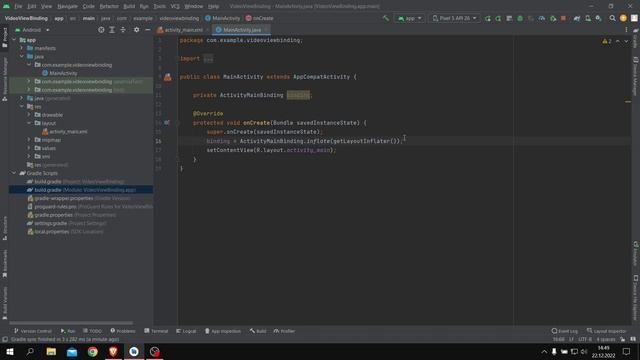
Task: Open the Terminal tool window
Action: tap(156, 331)
